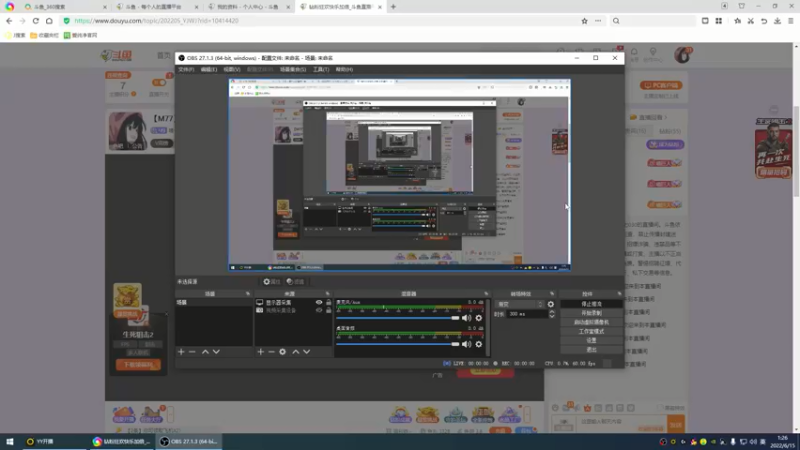Select the display capture source row
The width and height of the screenshot is (800, 450).
pos(293,303)
